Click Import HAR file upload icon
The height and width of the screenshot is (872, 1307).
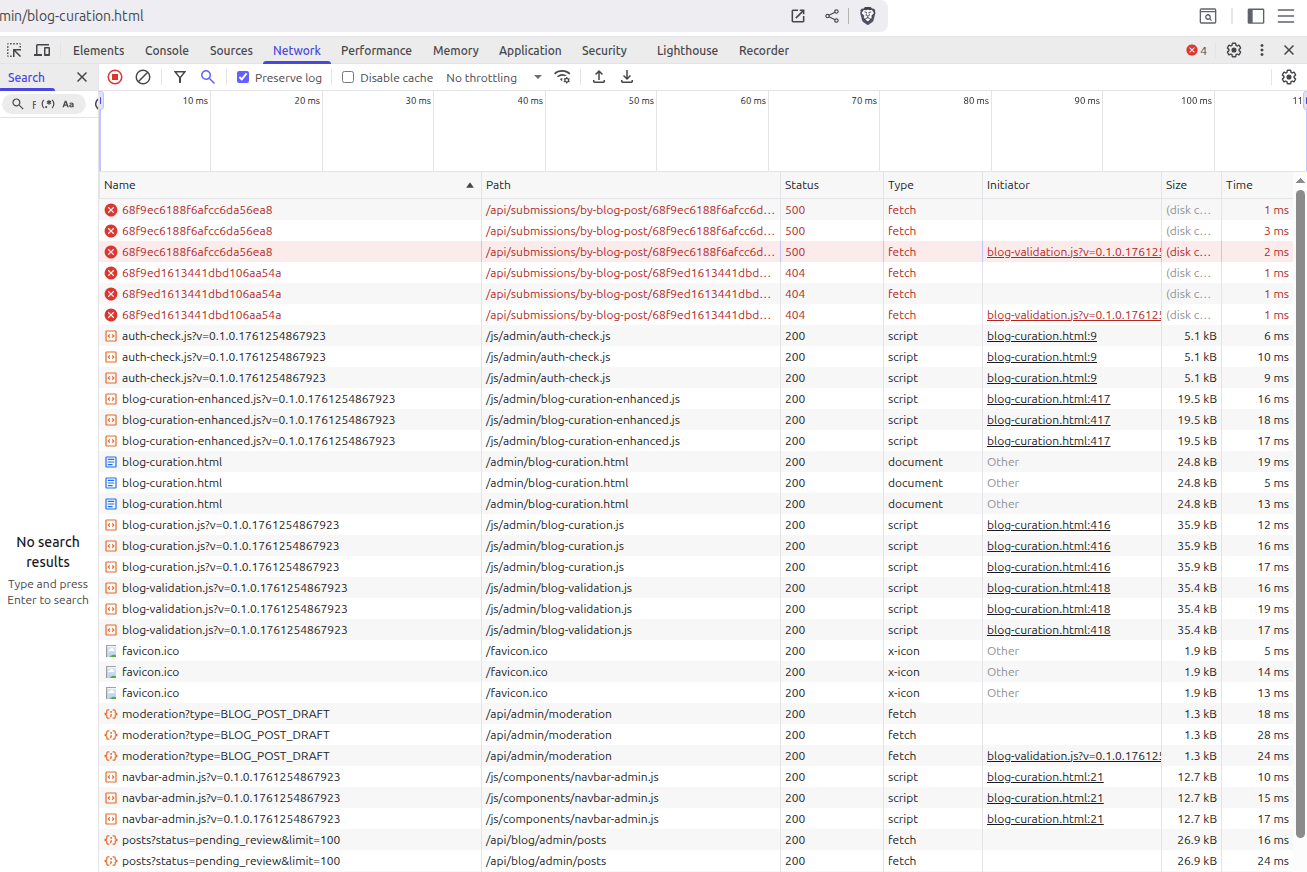click(599, 77)
